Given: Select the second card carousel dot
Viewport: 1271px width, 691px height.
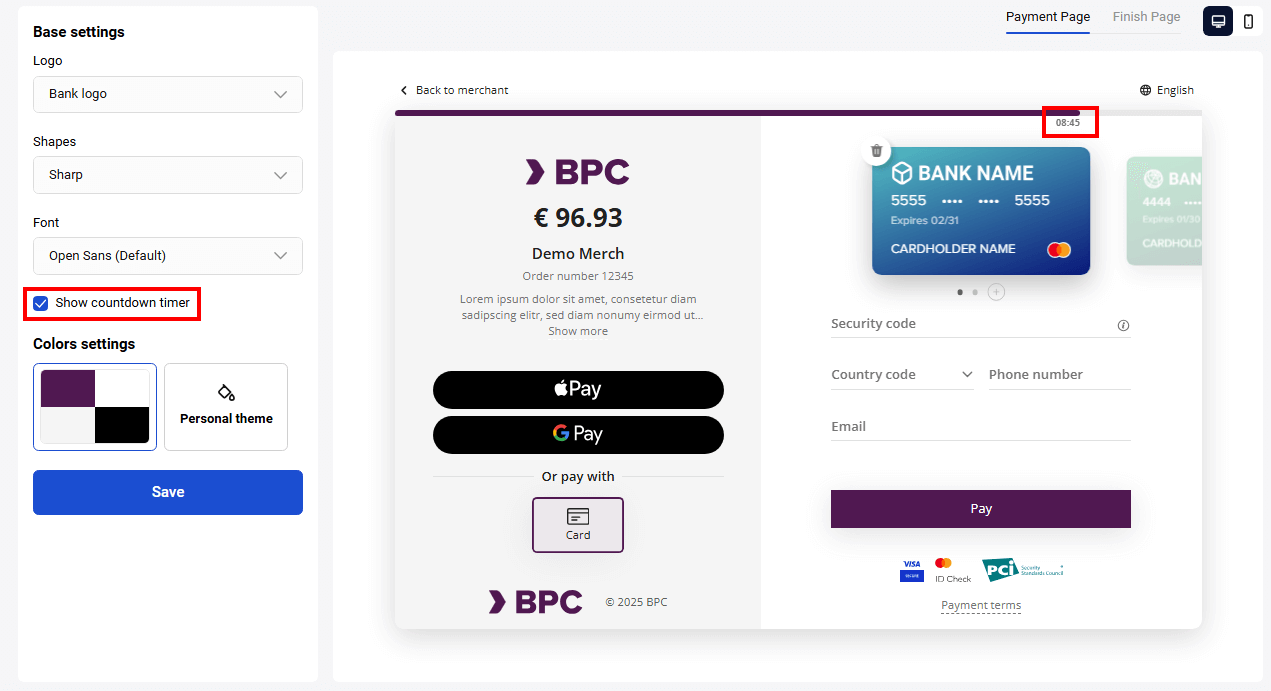Looking at the screenshot, I should [x=975, y=292].
